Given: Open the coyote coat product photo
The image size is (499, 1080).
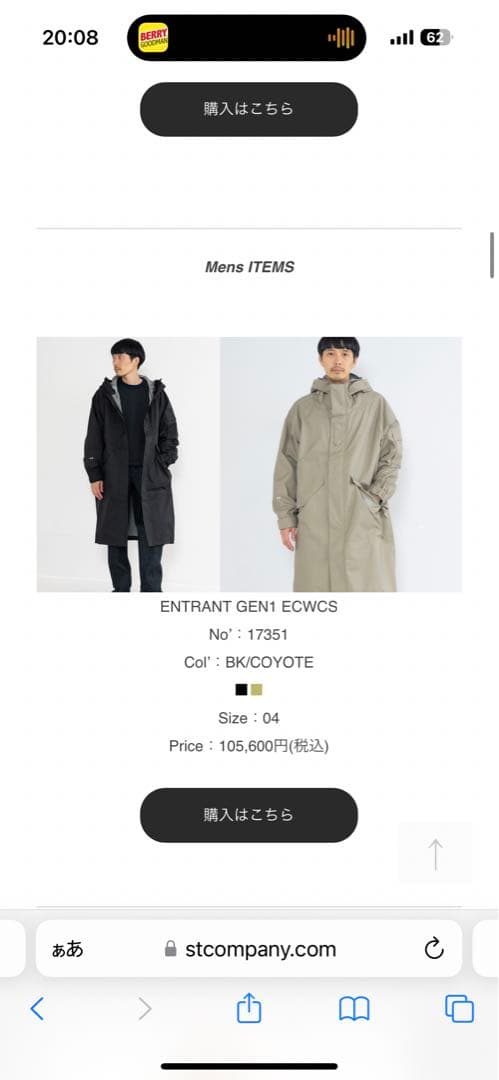Looking at the screenshot, I should coord(340,464).
